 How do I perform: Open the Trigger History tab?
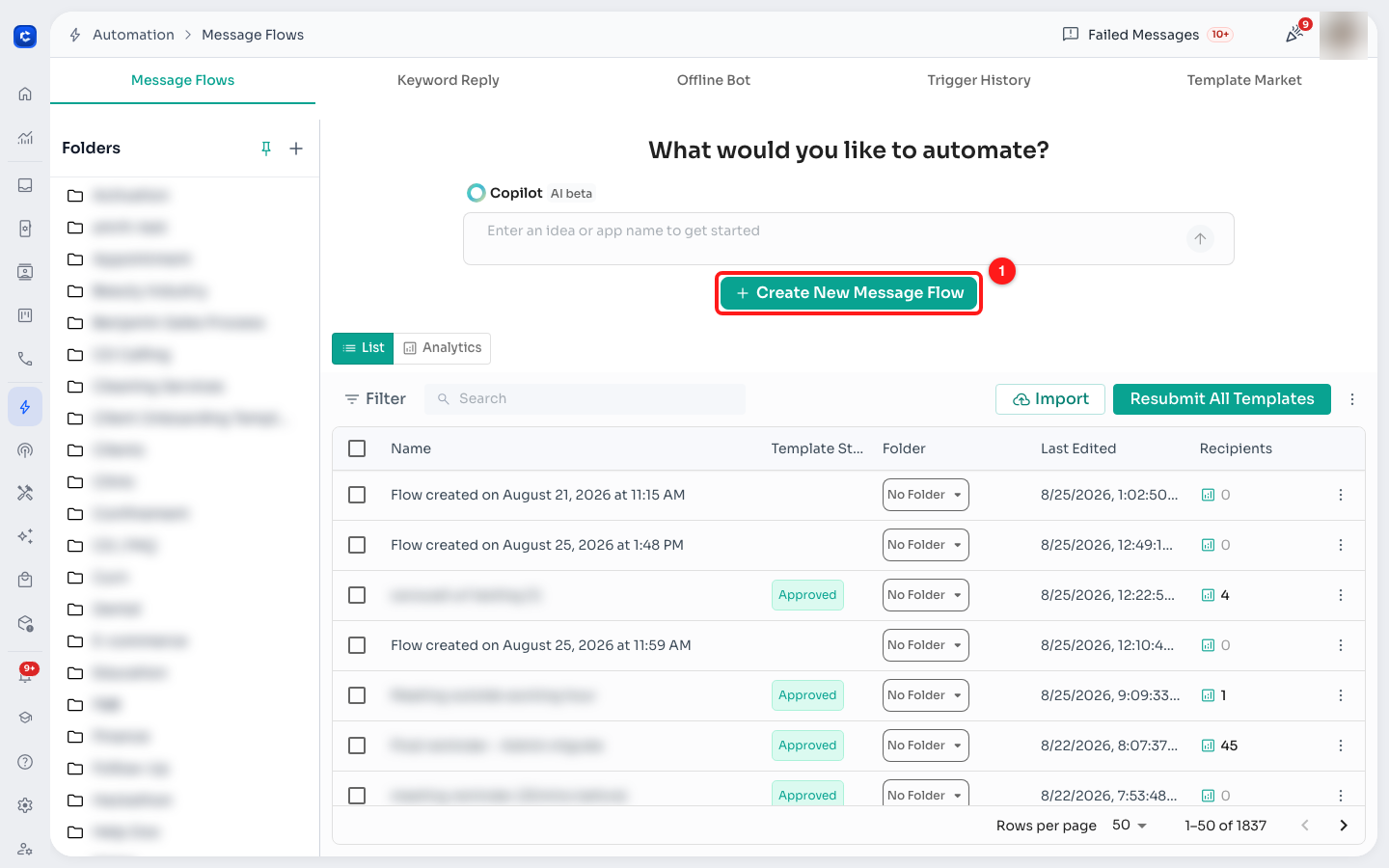tap(979, 80)
